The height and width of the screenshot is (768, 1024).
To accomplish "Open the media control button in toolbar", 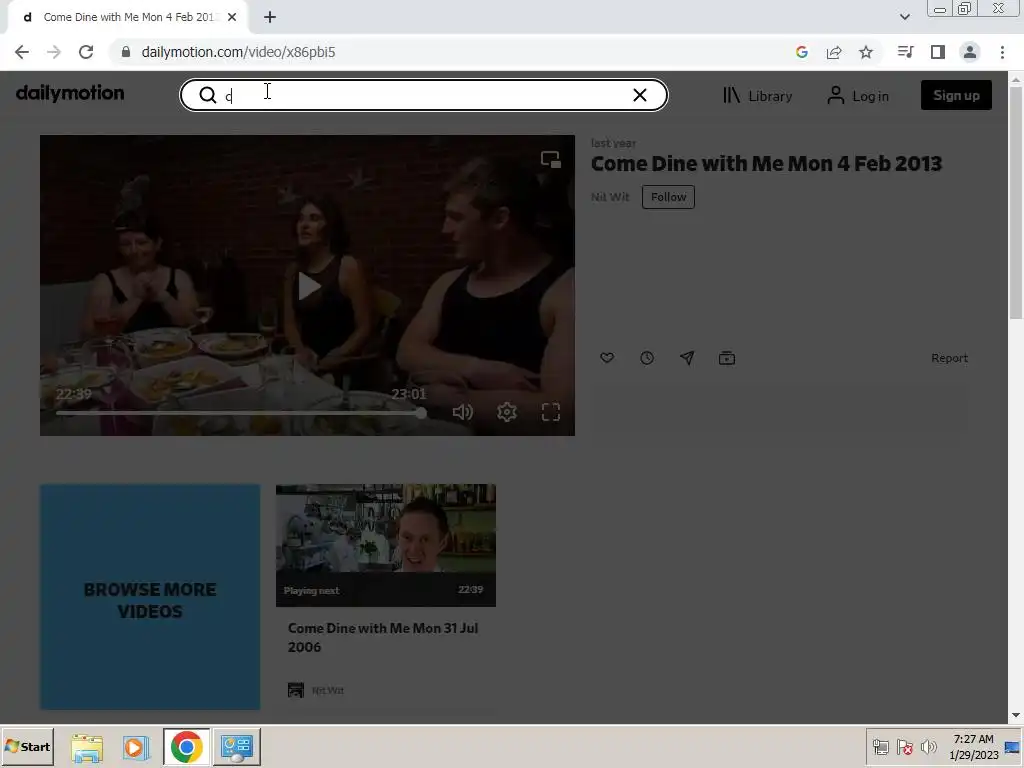I will [x=905, y=52].
